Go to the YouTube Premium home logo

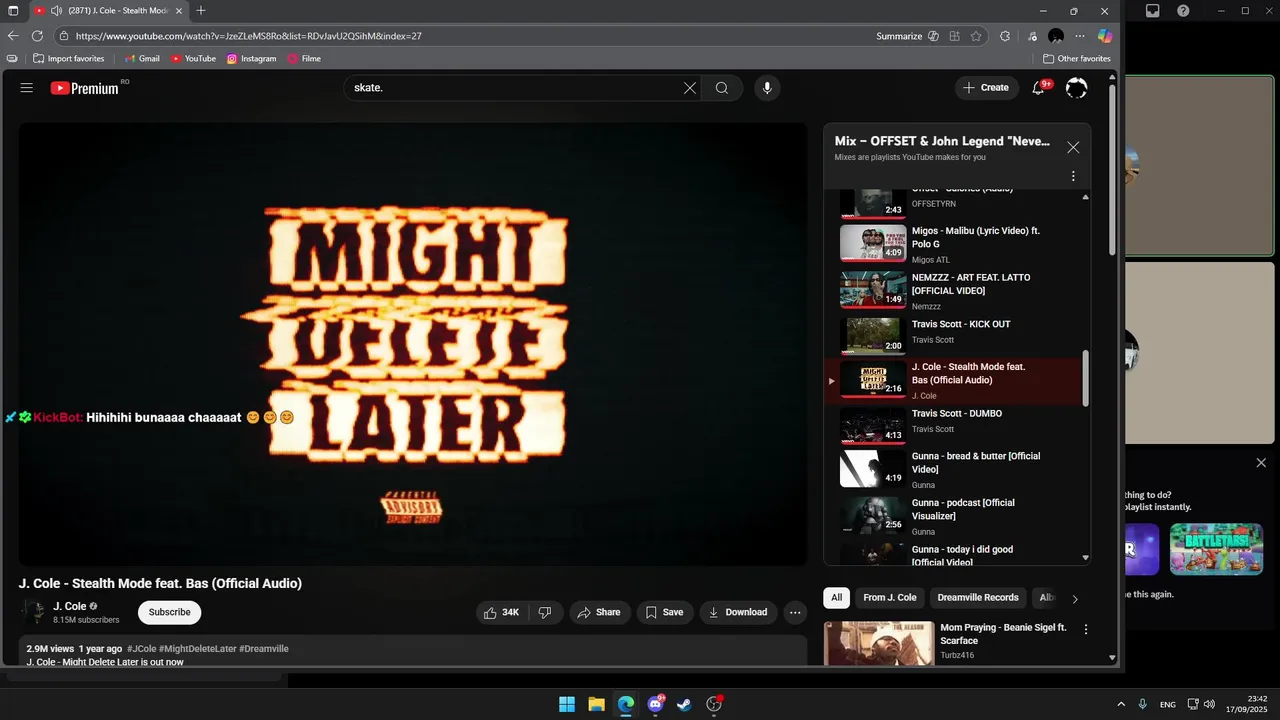point(85,88)
